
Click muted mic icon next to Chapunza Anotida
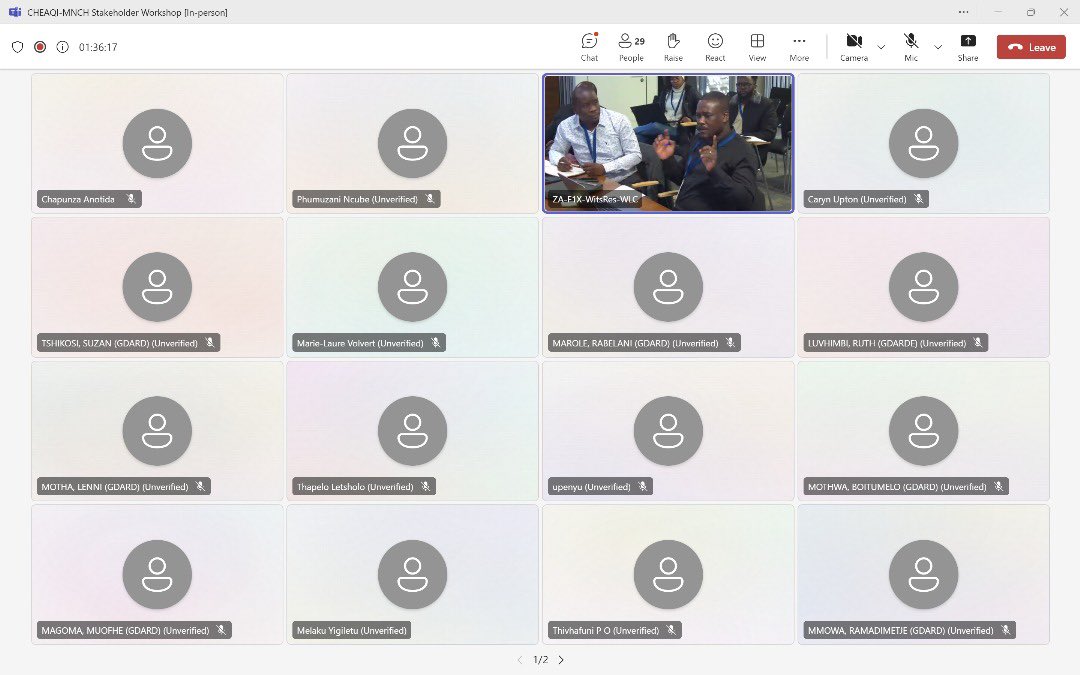[x=131, y=199]
